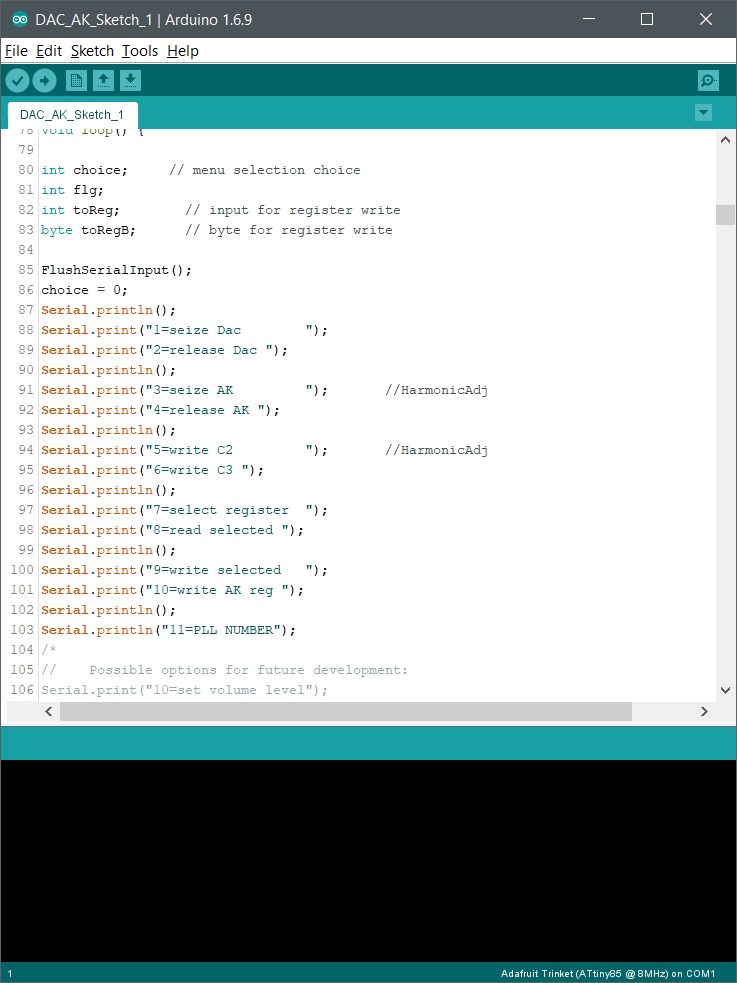Click inside the black console output area
Image resolution: width=737 pixels, height=983 pixels.
(368, 861)
